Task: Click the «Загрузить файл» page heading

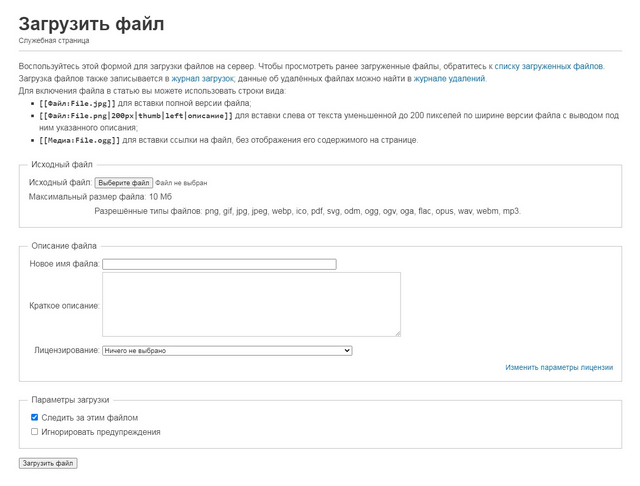Action: coord(91,24)
